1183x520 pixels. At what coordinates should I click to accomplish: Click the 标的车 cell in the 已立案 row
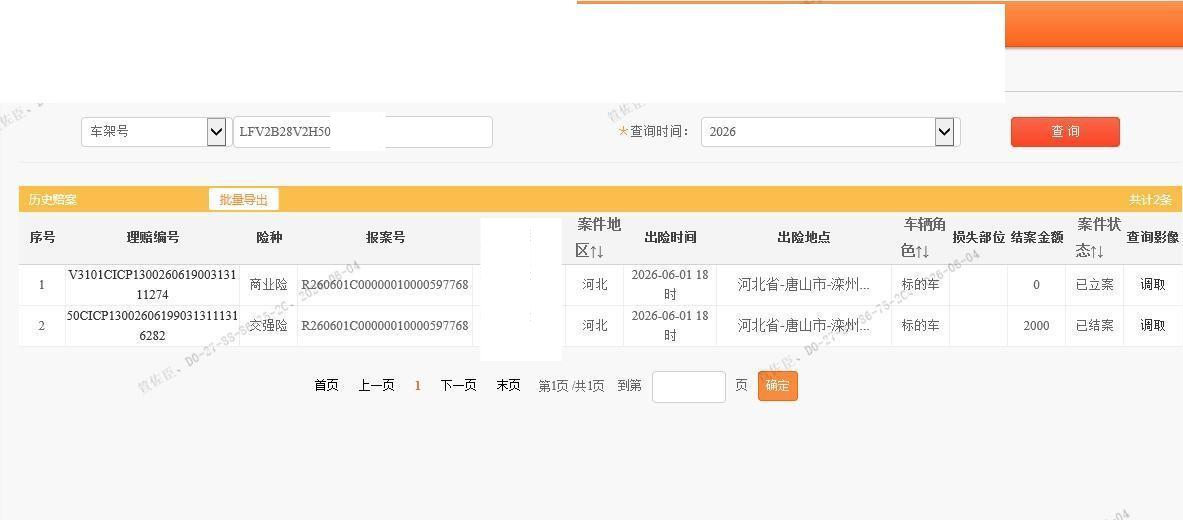[920, 285]
